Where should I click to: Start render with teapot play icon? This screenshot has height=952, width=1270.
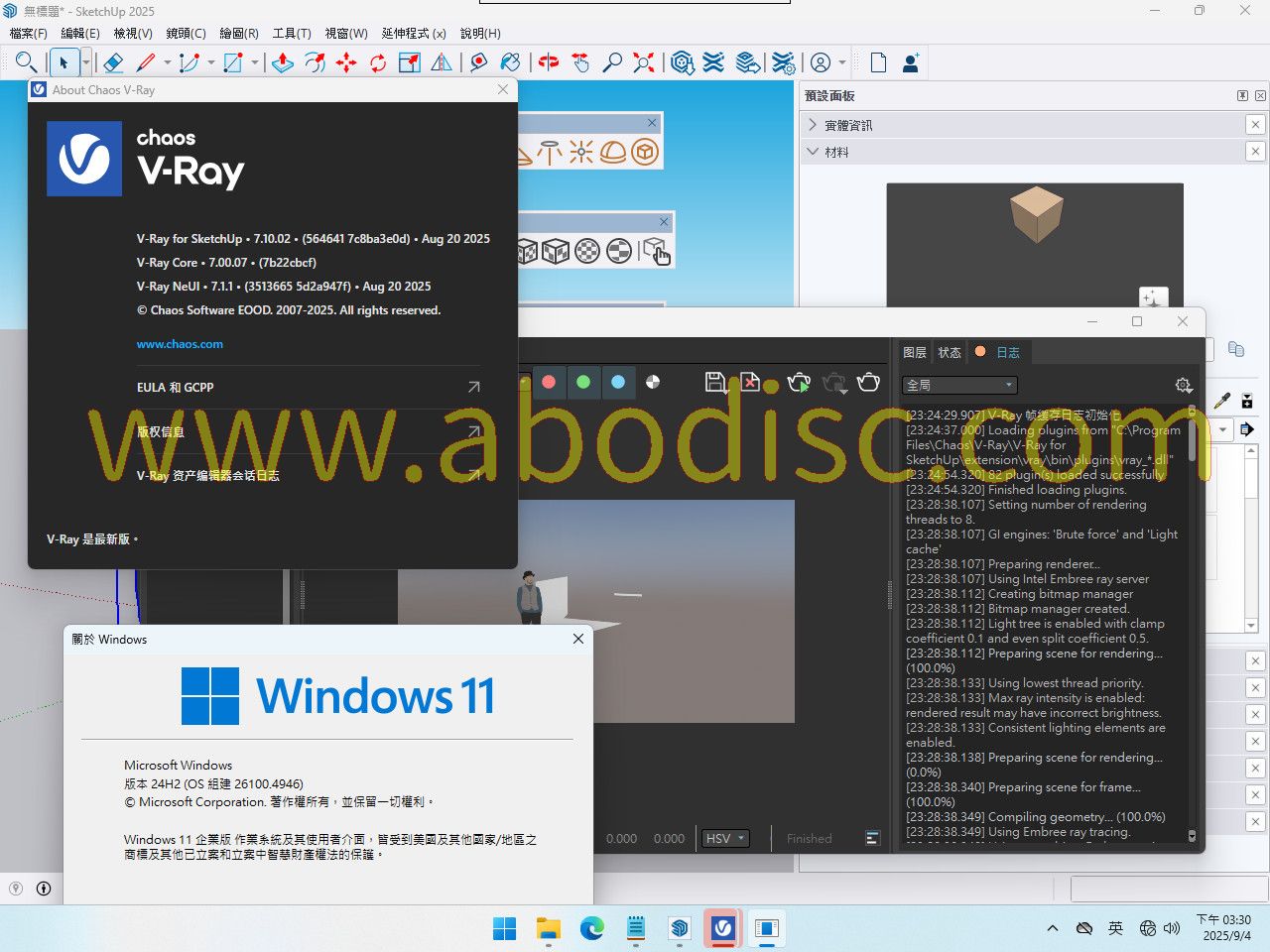(x=799, y=383)
